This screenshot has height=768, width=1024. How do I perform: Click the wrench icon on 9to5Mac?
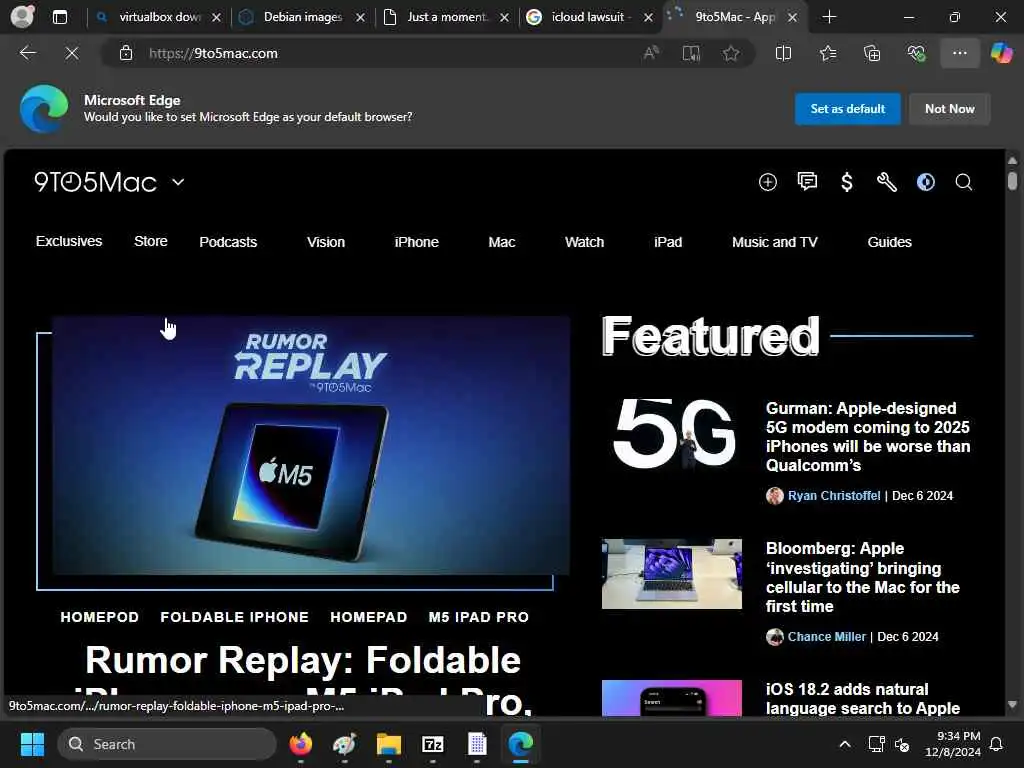[x=886, y=182]
